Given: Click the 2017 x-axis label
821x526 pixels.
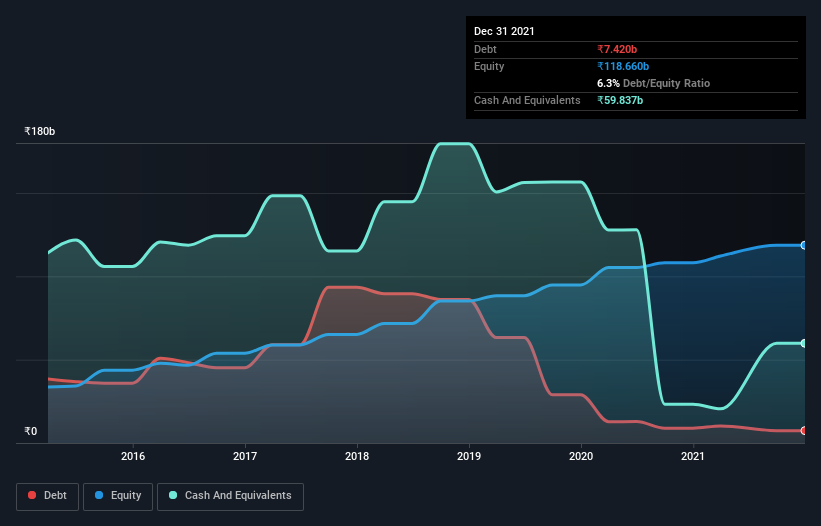Looking at the screenshot, I should tap(245, 456).
